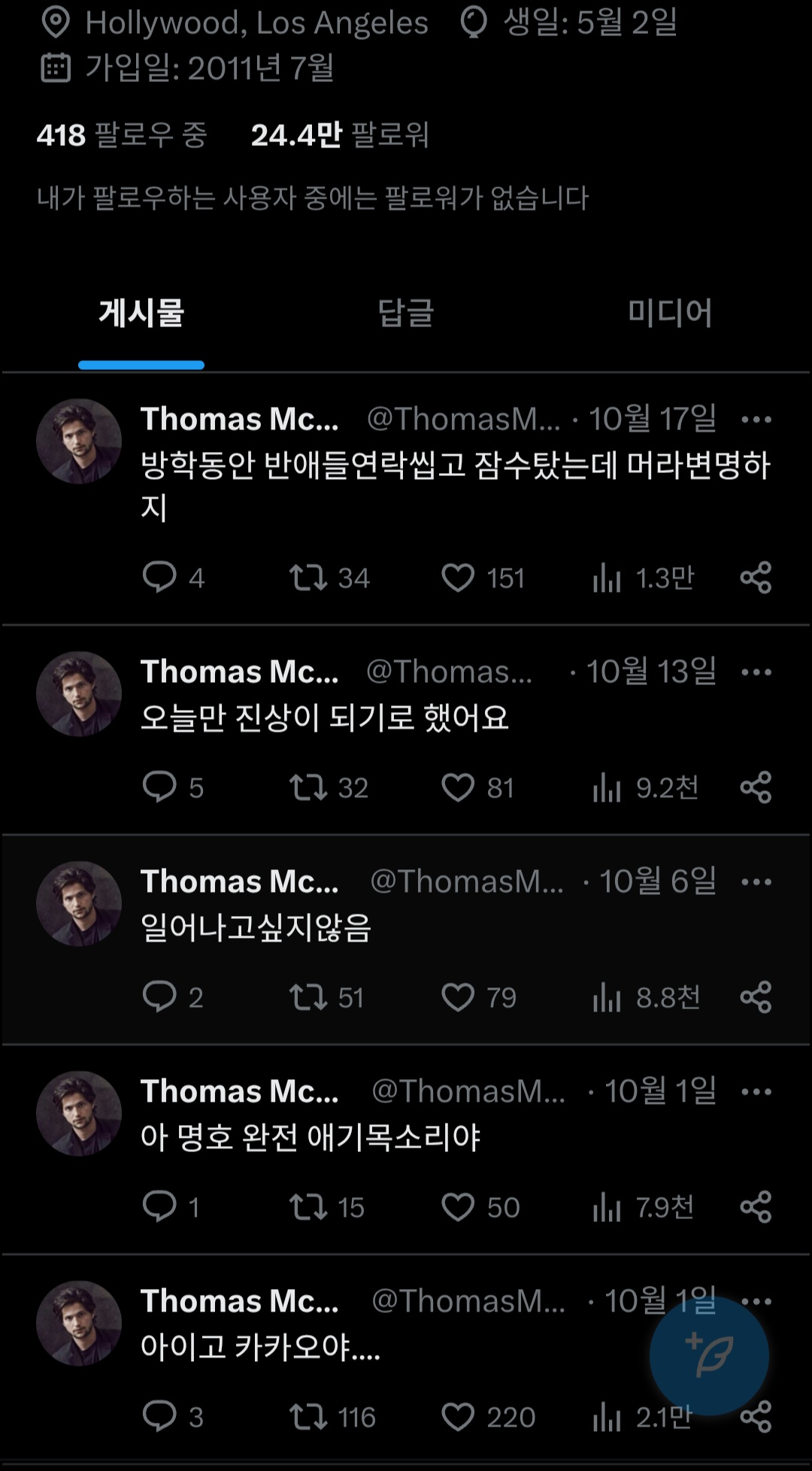
Task: Repost the October 13 post
Action: pyautogui.click(x=308, y=787)
